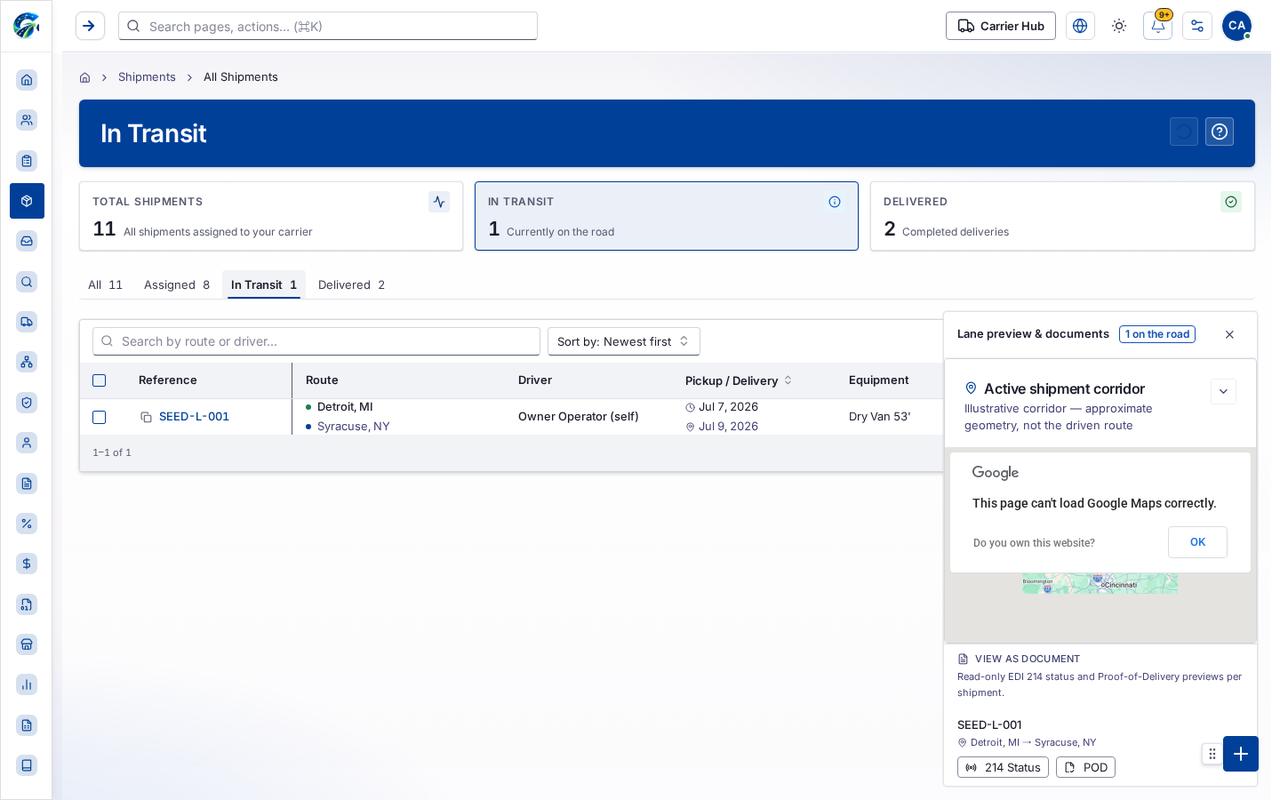The image size is (1280, 800).
Task: Click the Carrier Hub button
Action: (x=1001, y=26)
